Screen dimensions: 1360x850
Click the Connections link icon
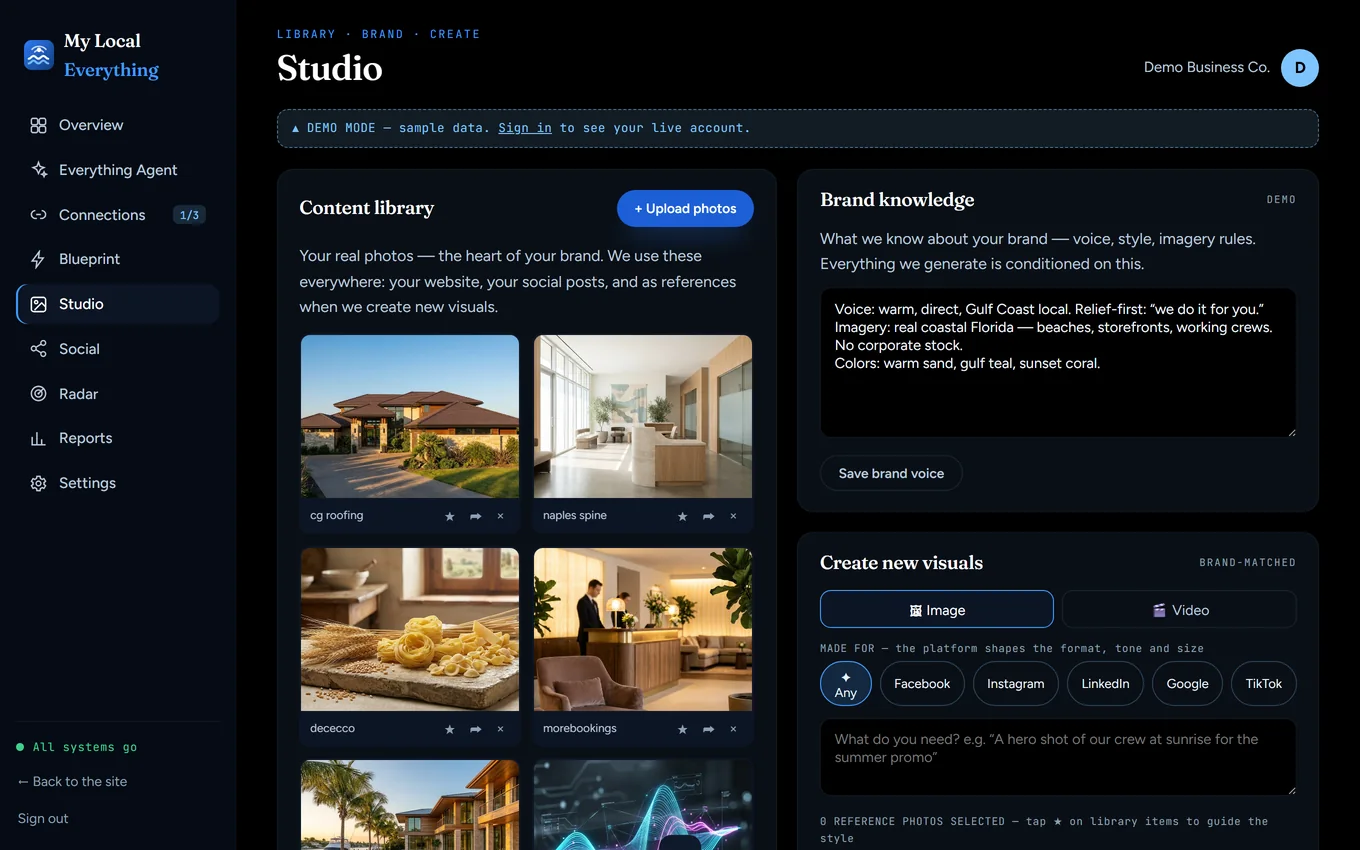coord(38,215)
